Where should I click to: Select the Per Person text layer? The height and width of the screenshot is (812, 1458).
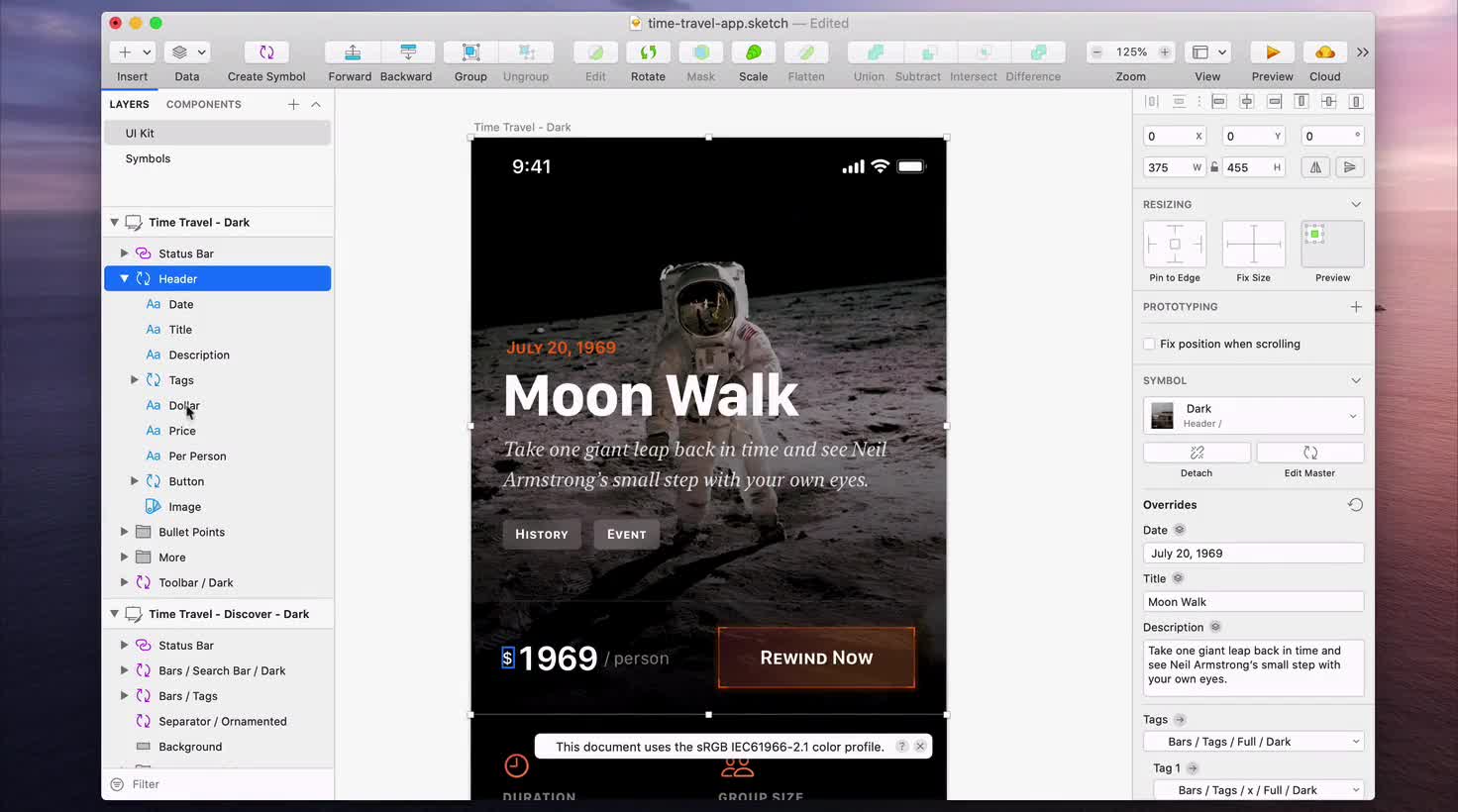tap(197, 457)
